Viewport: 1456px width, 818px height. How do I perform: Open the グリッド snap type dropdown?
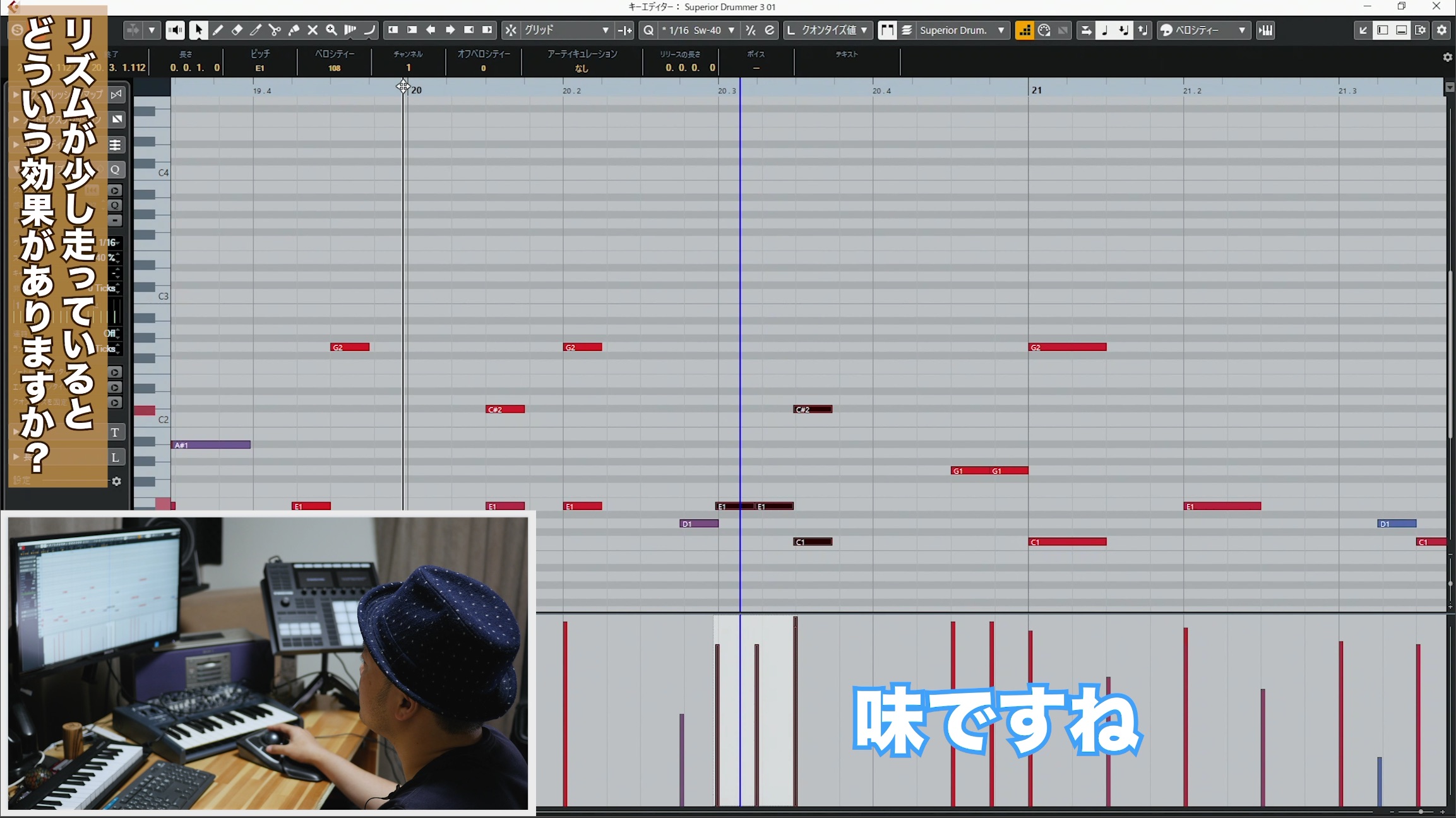(566, 30)
